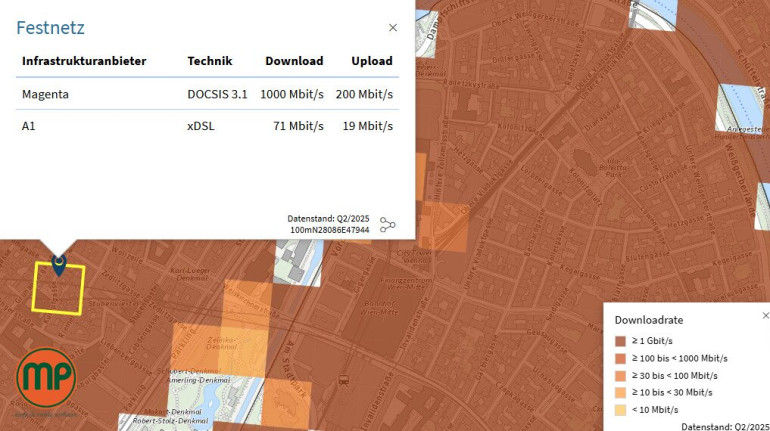Select the < 10 Mbit/s legend swatch
This screenshot has width=770, height=431.
coord(620,409)
